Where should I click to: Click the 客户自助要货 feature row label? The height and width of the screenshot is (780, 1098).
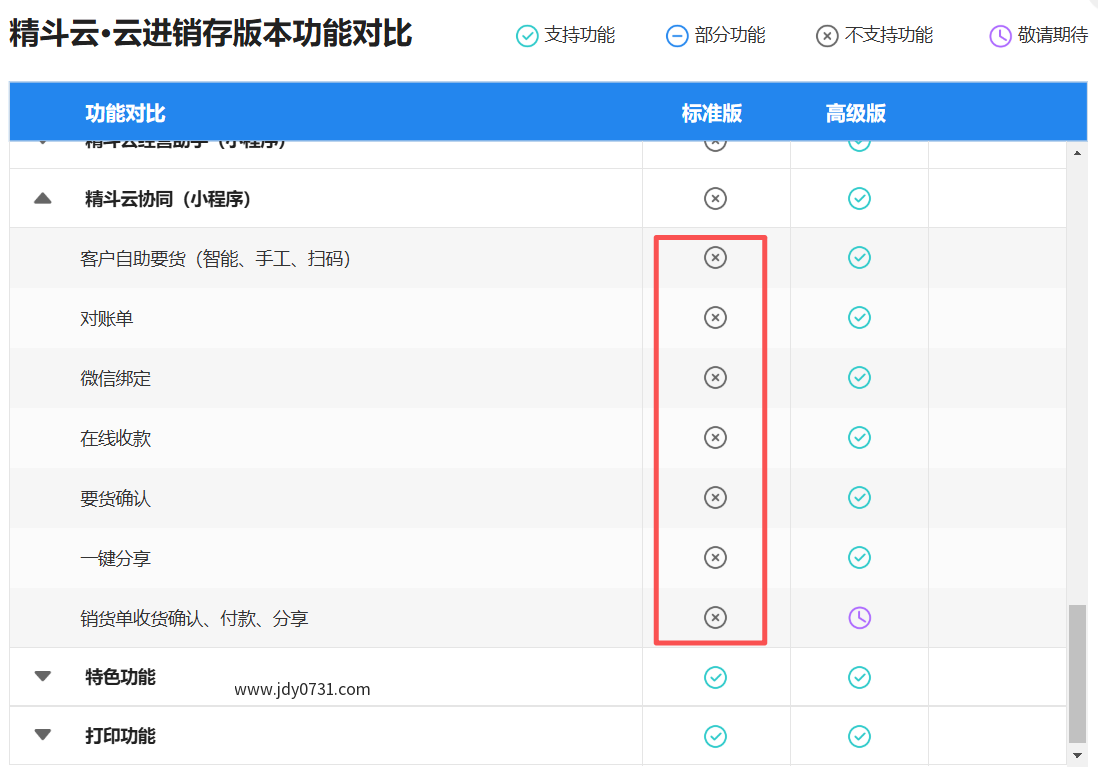[215, 259]
